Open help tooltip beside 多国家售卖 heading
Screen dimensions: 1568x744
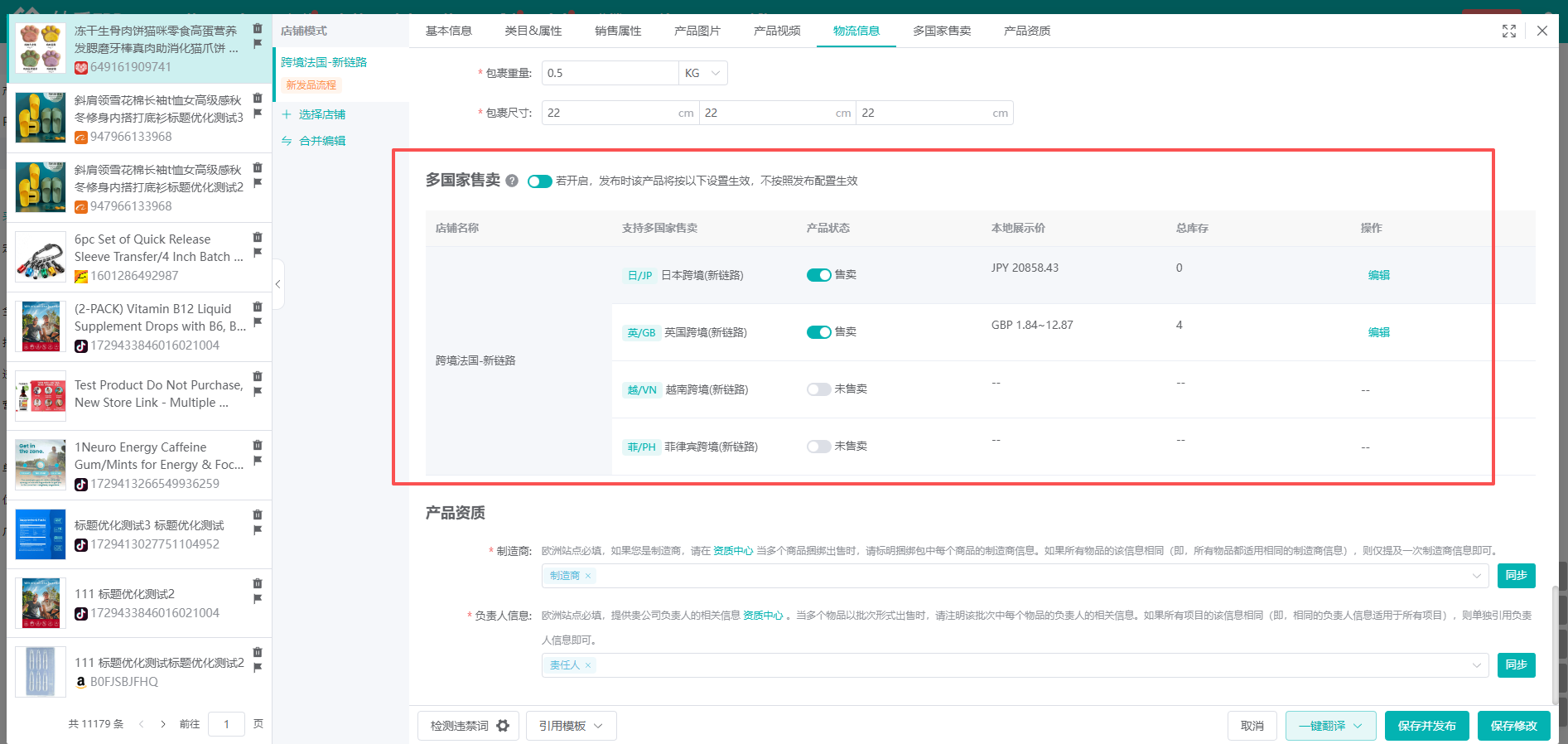tap(512, 181)
